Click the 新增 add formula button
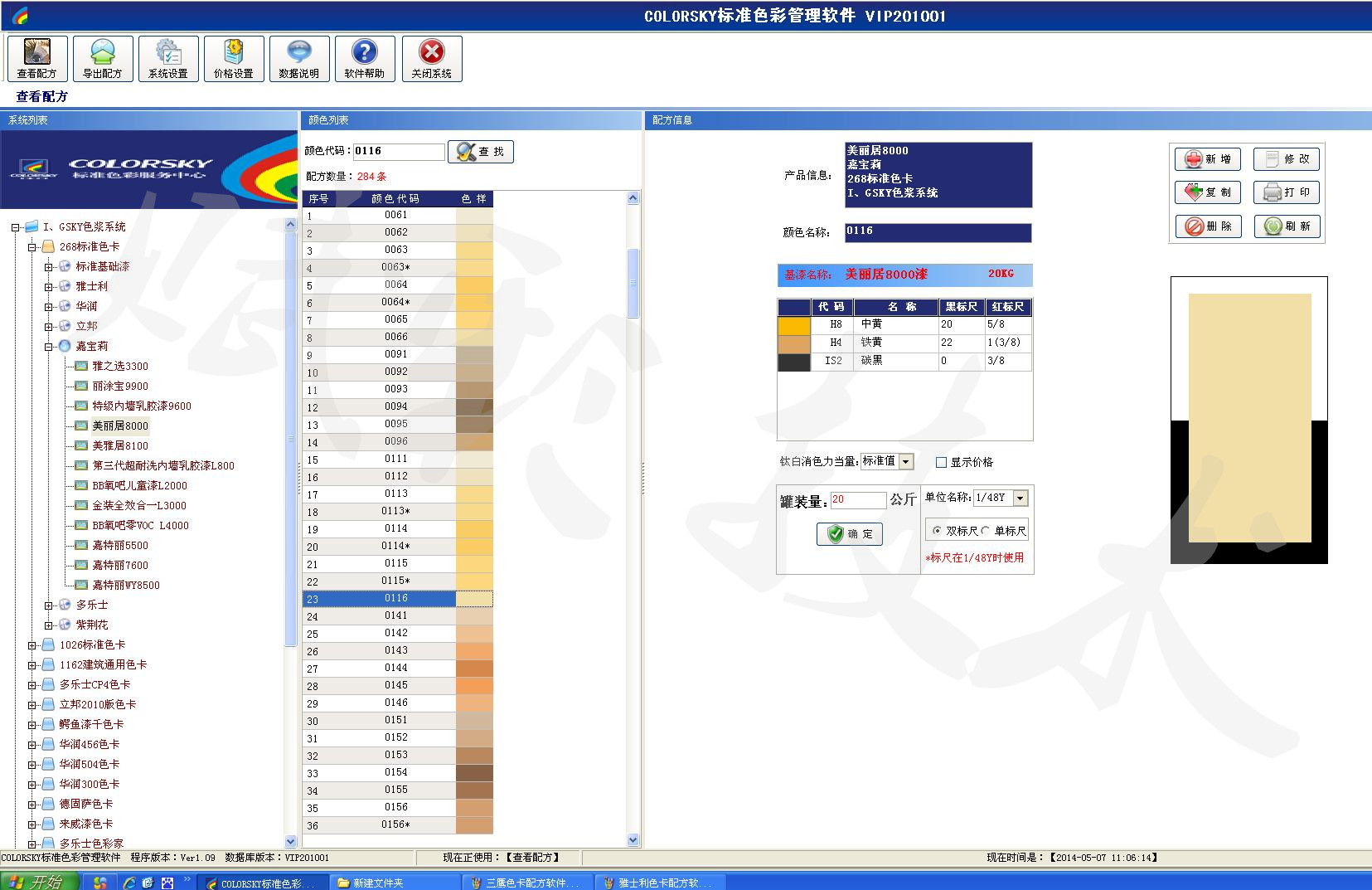This screenshot has height=890, width=1372. (1207, 158)
